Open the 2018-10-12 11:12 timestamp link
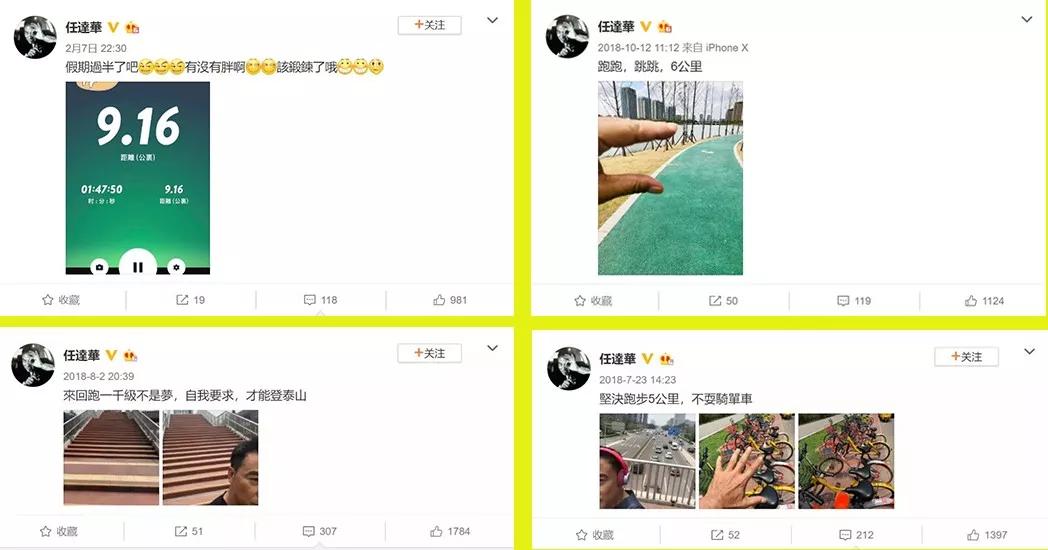Image resolution: width=1048 pixels, height=550 pixels. (638, 47)
